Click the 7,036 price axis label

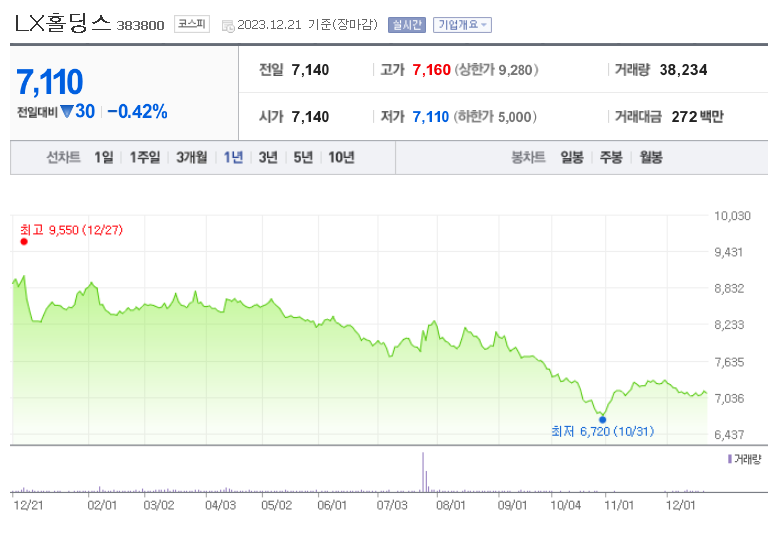pyautogui.click(x=729, y=398)
